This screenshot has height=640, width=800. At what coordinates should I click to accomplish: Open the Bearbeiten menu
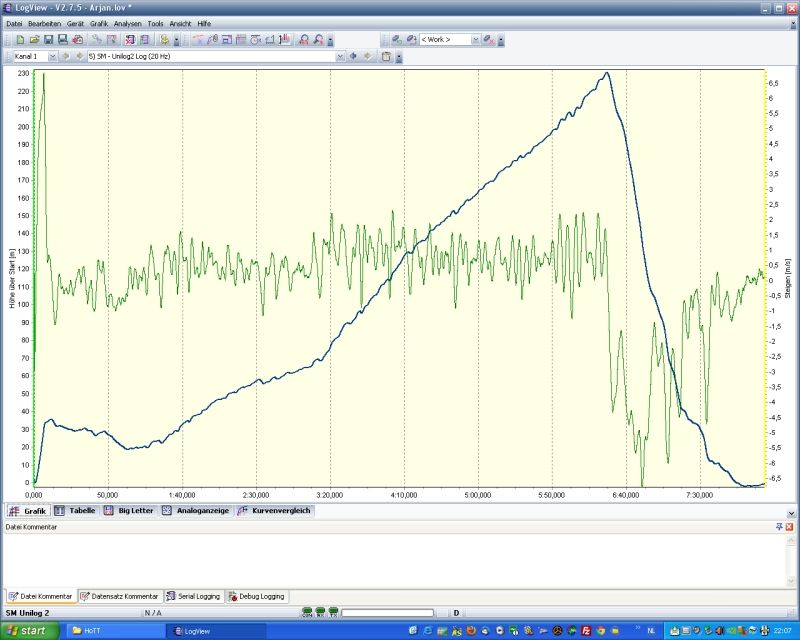44,24
